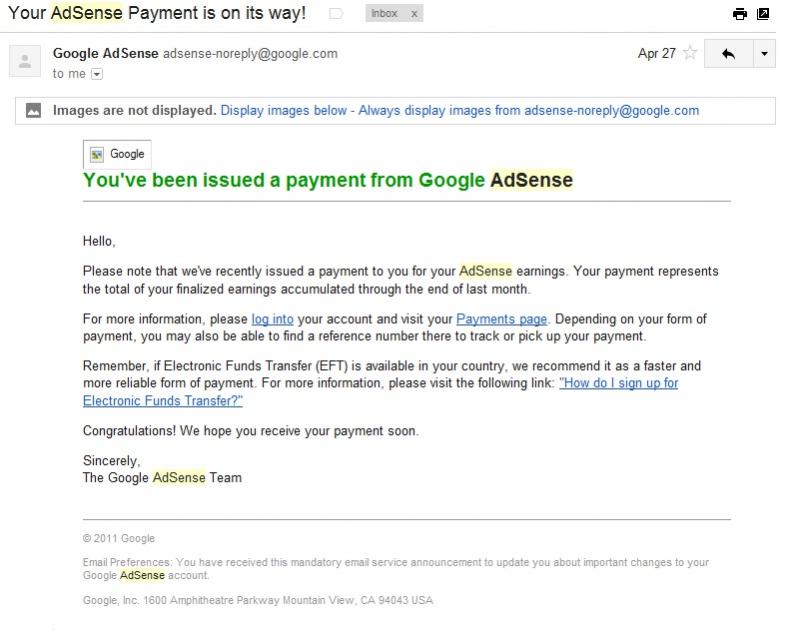Star this AdSense email
Viewport: 790px width, 636px height.
coord(690,52)
